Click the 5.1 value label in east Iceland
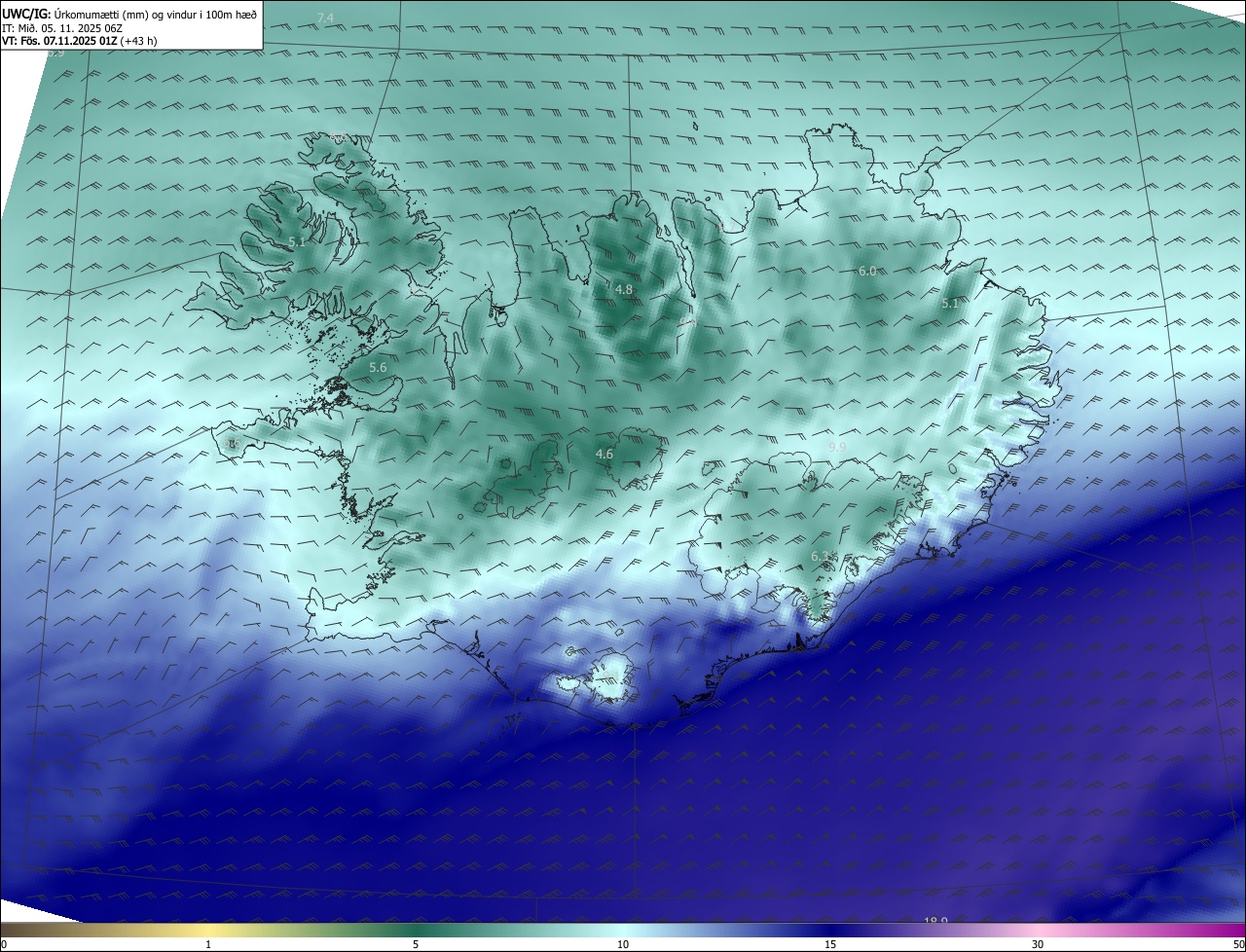The height and width of the screenshot is (952, 1246). point(950,303)
